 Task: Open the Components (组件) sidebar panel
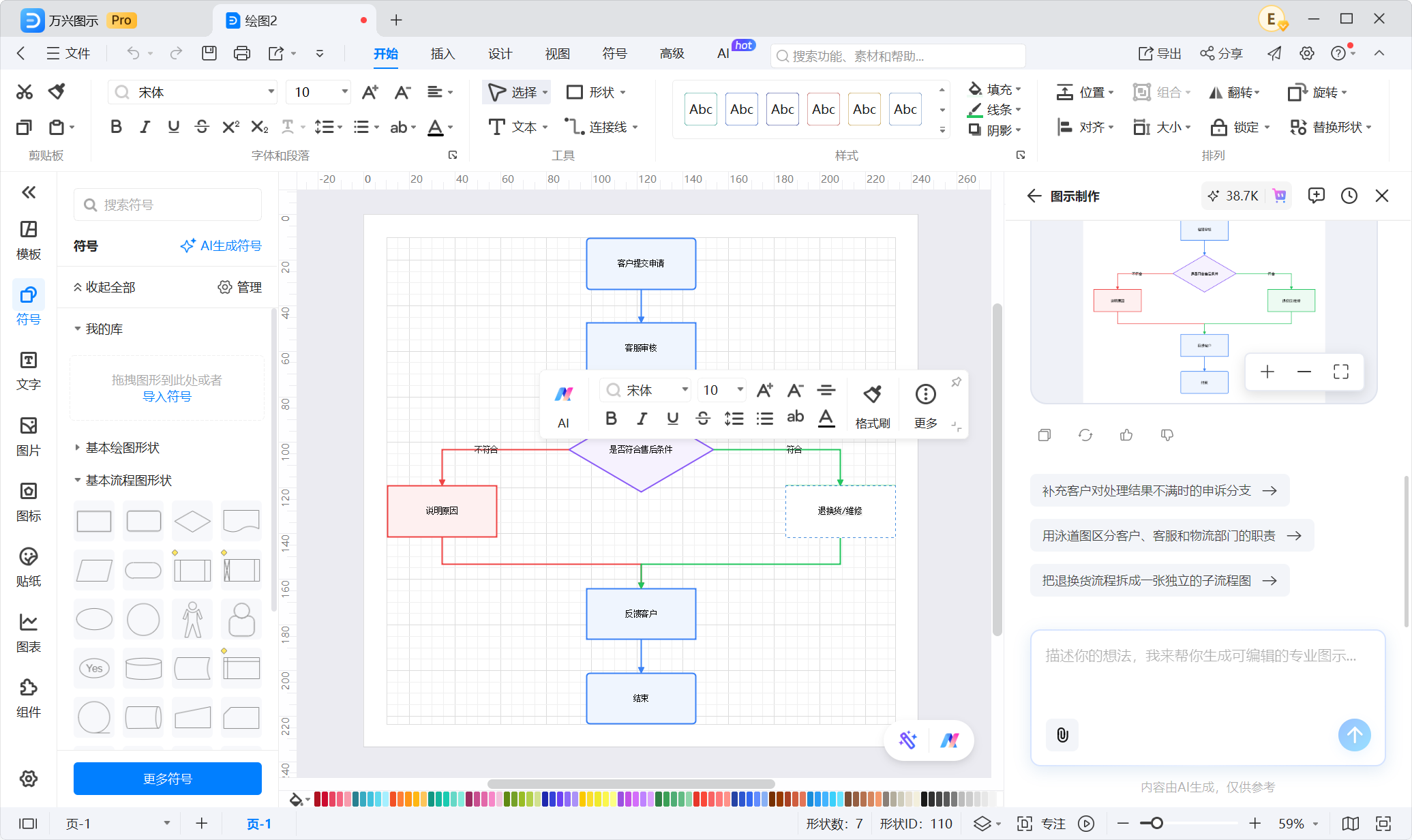click(x=28, y=698)
